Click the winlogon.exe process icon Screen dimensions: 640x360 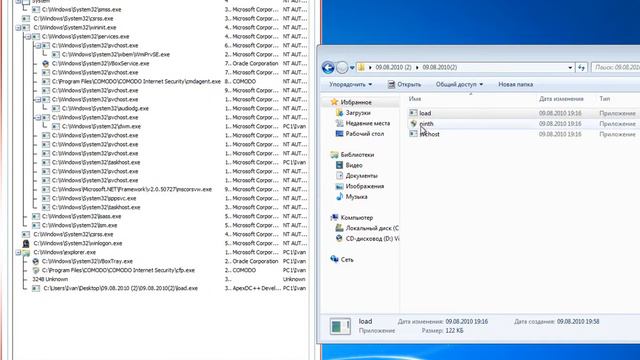(x=26, y=243)
